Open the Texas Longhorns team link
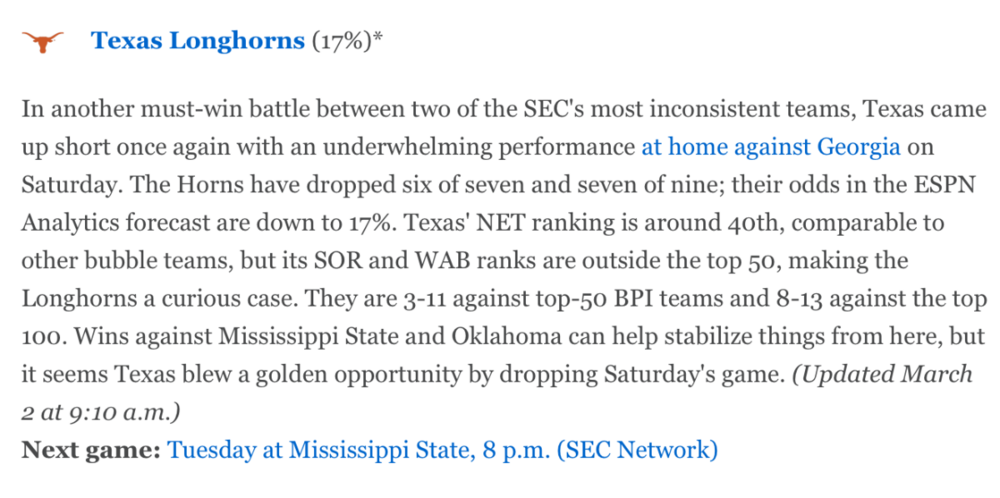The image size is (1000, 498). 197,41
